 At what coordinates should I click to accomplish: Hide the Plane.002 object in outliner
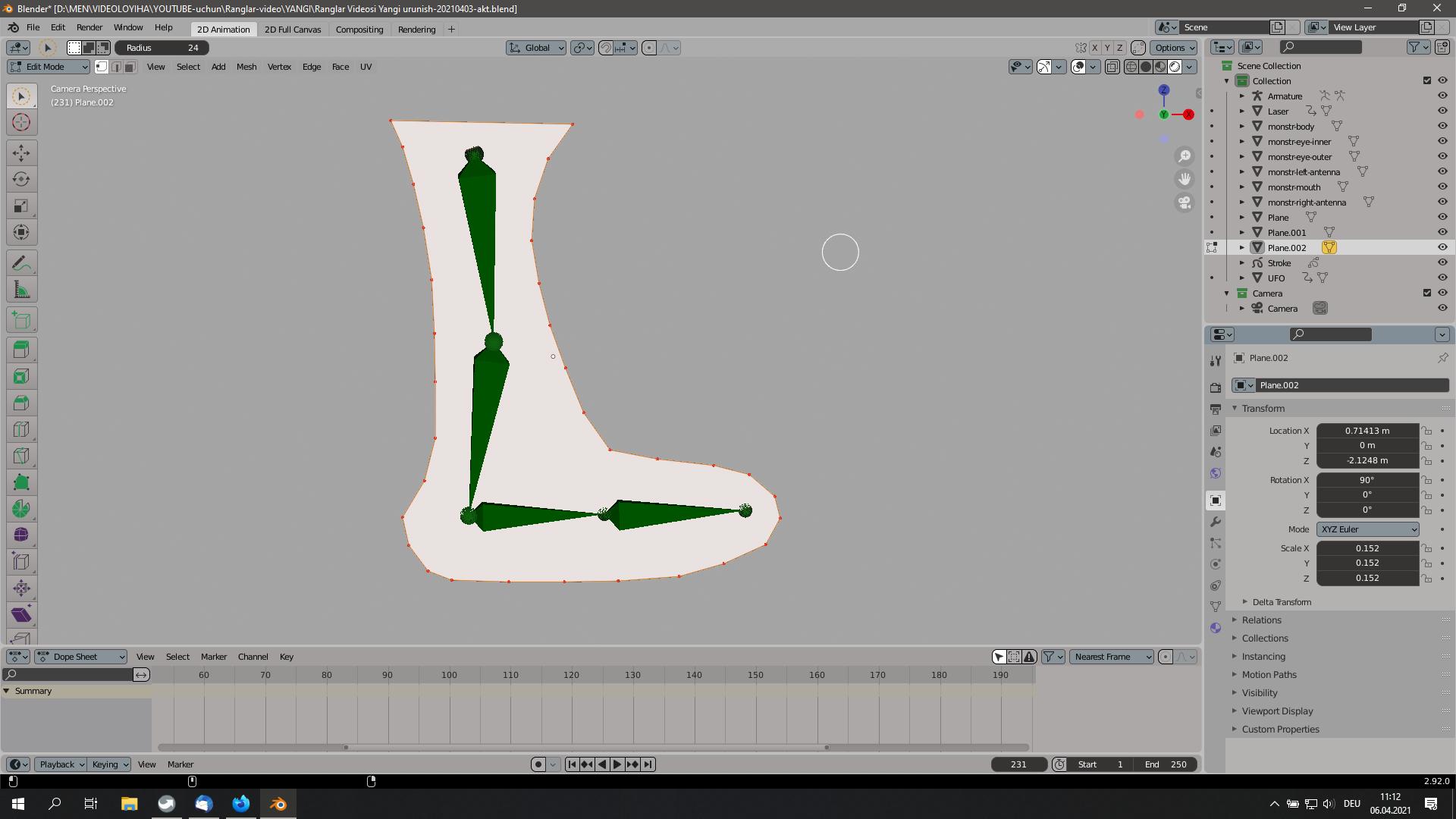click(x=1442, y=247)
